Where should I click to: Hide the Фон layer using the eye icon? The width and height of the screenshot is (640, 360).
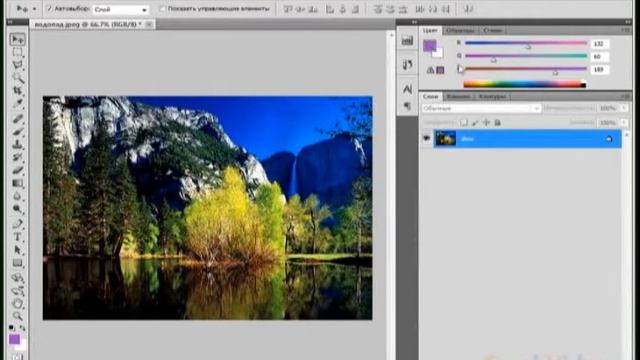[427, 139]
